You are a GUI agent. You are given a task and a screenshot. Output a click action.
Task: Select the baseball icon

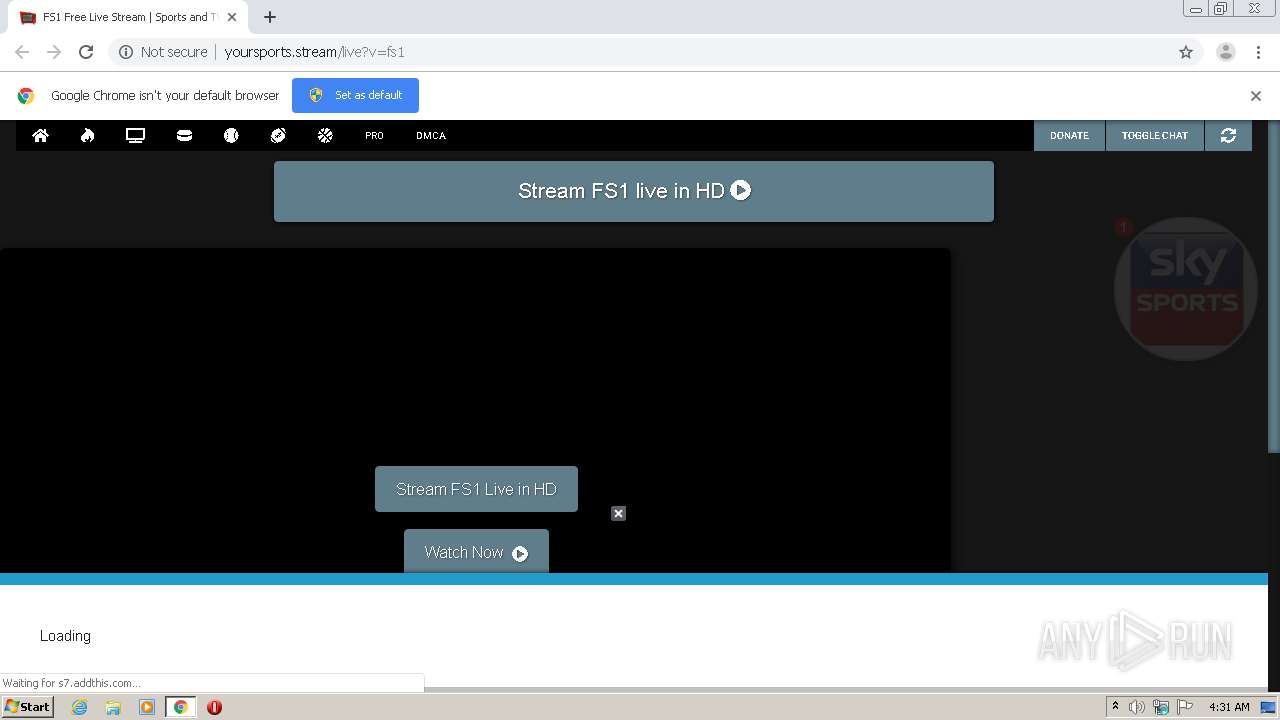pyautogui.click(x=231, y=135)
